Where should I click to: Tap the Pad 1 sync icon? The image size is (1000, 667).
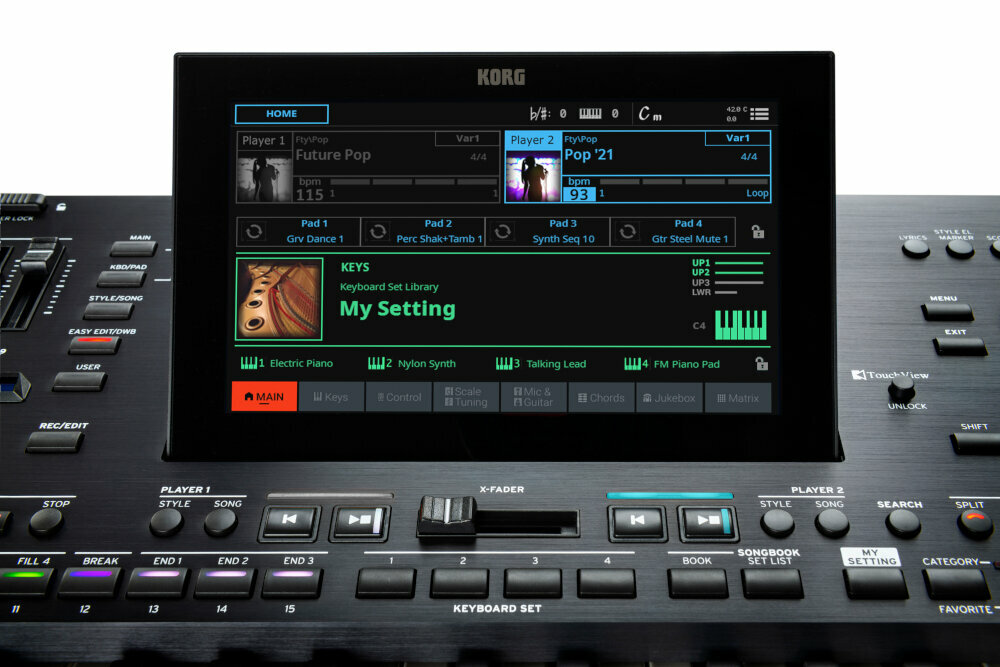(254, 232)
